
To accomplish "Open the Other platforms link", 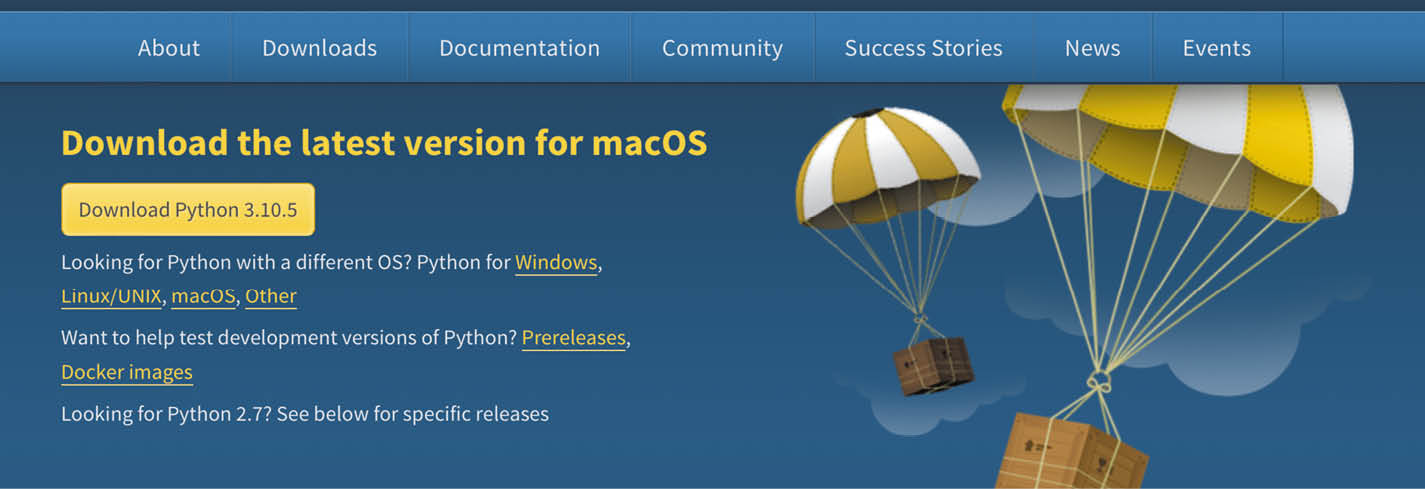I will 271,296.
